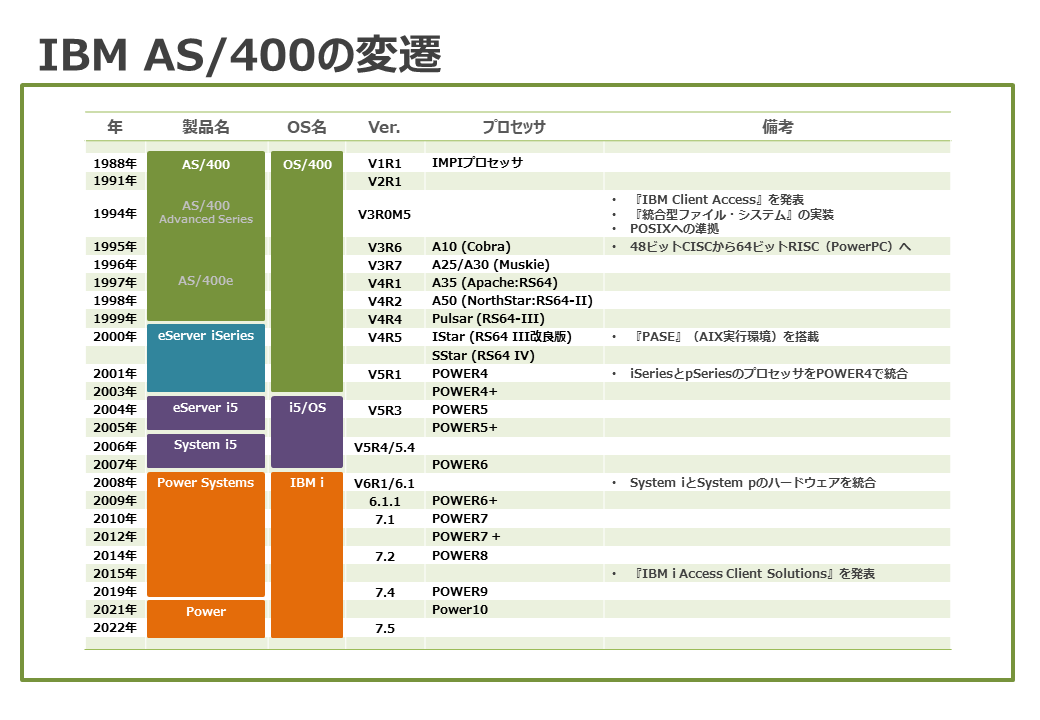Click the version cell "V1R1"
The width and height of the screenshot is (1040, 720).
(385, 164)
